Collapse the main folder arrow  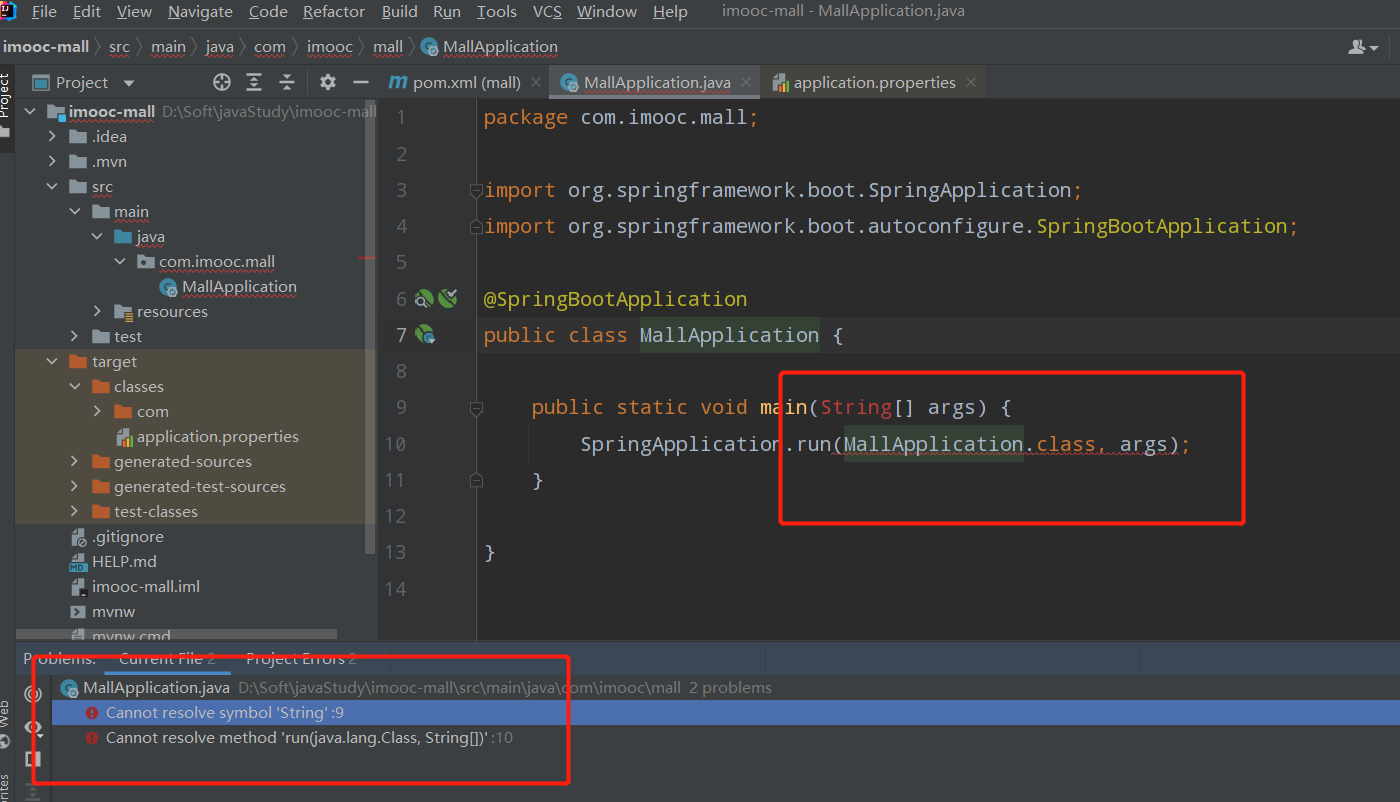tap(75, 211)
